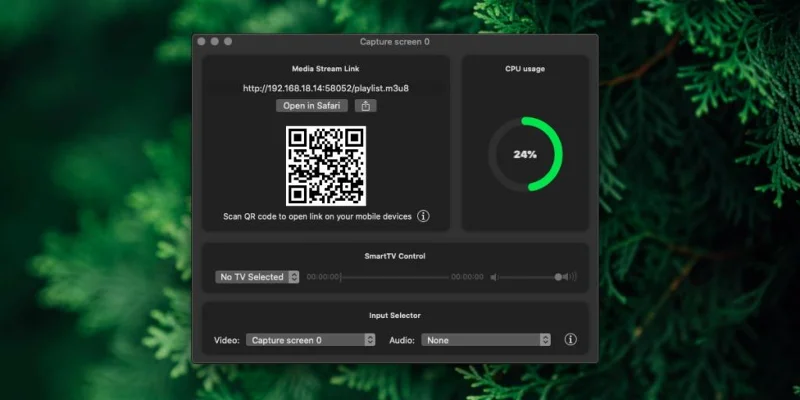Click the playlist.m3u8 stream URL field

click(x=326, y=88)
